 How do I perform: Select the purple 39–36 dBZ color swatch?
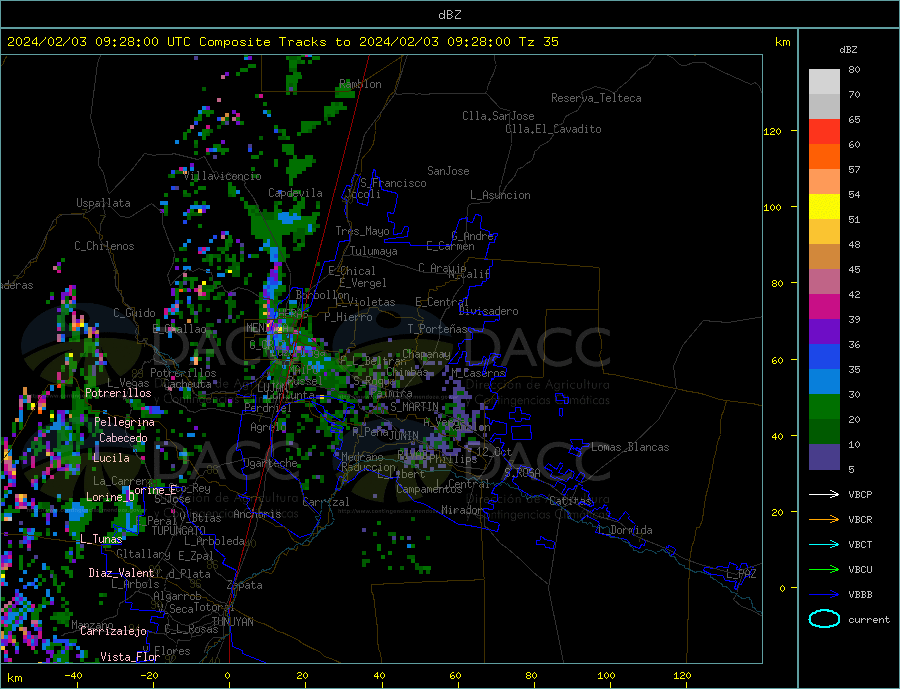tap(824, 332)
